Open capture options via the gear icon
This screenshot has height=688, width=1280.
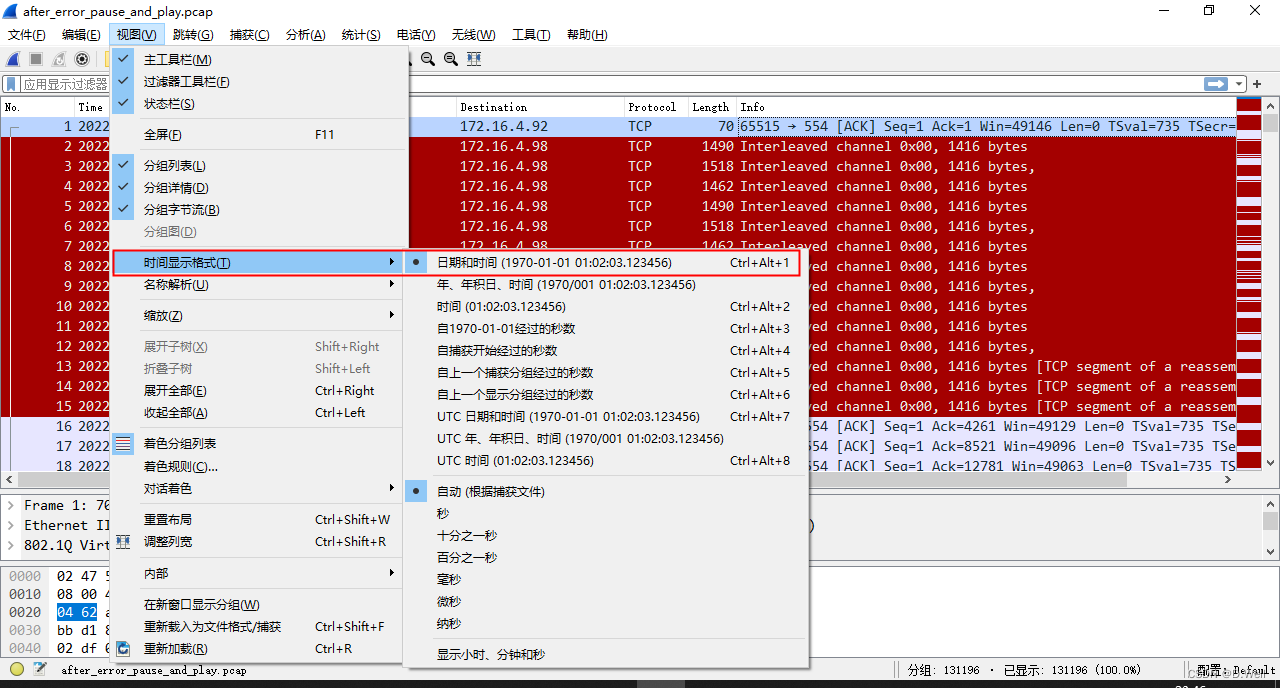[82, 59]
